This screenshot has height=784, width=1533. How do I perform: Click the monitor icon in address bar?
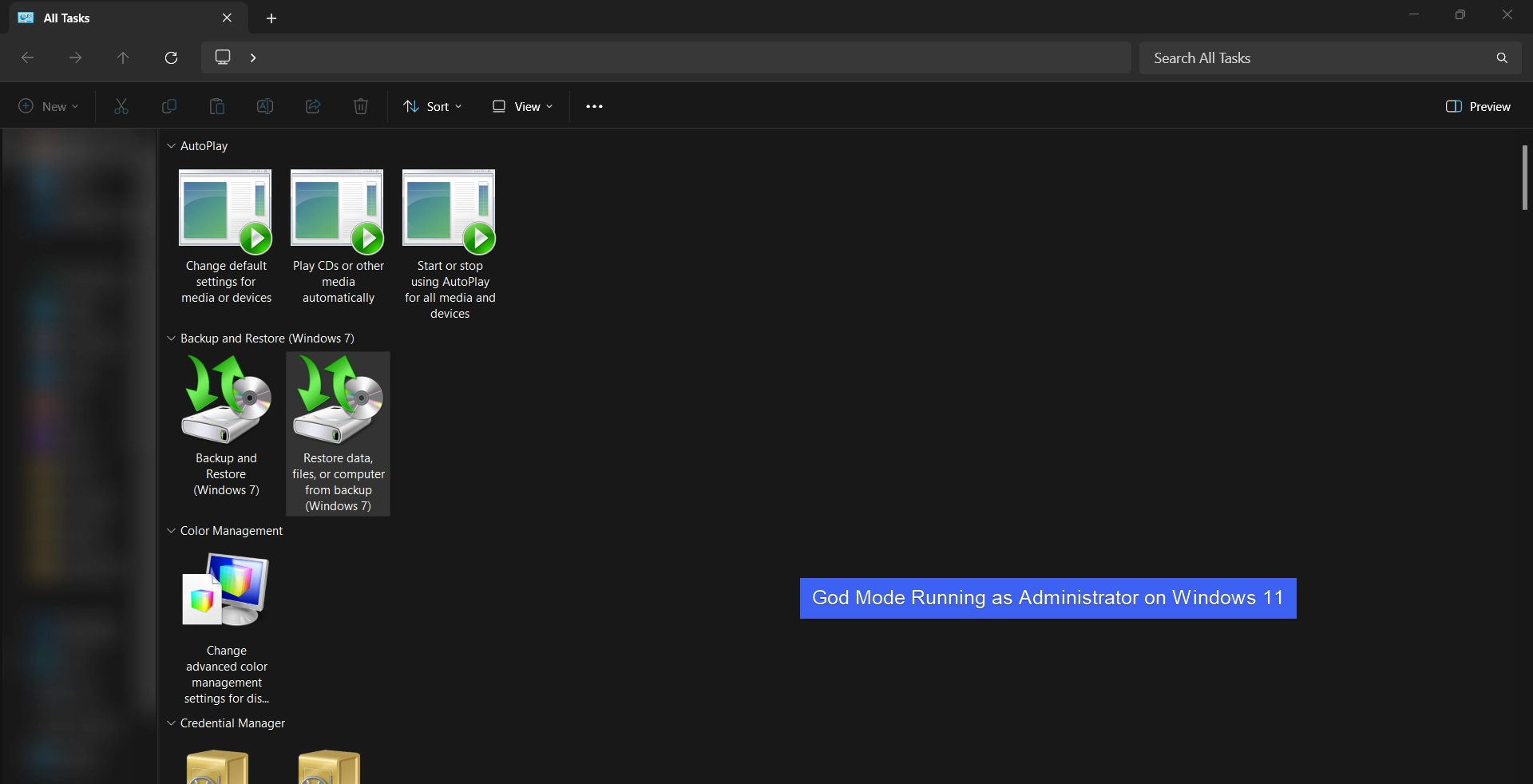click(x=223, y=57)
